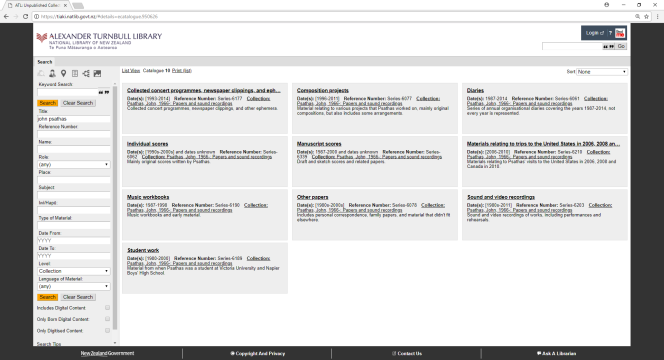Click the Keyword Search input field

click(67, 92)
